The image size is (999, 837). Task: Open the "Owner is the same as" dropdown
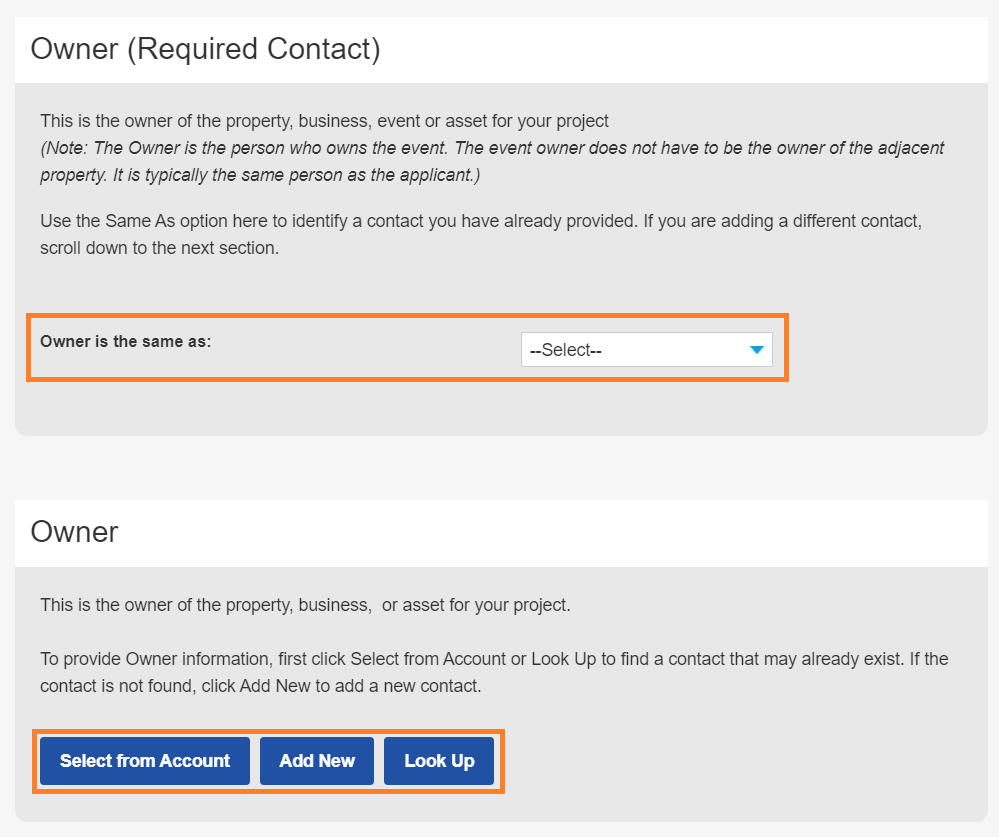pyautogui.click(x=646, y=350)
